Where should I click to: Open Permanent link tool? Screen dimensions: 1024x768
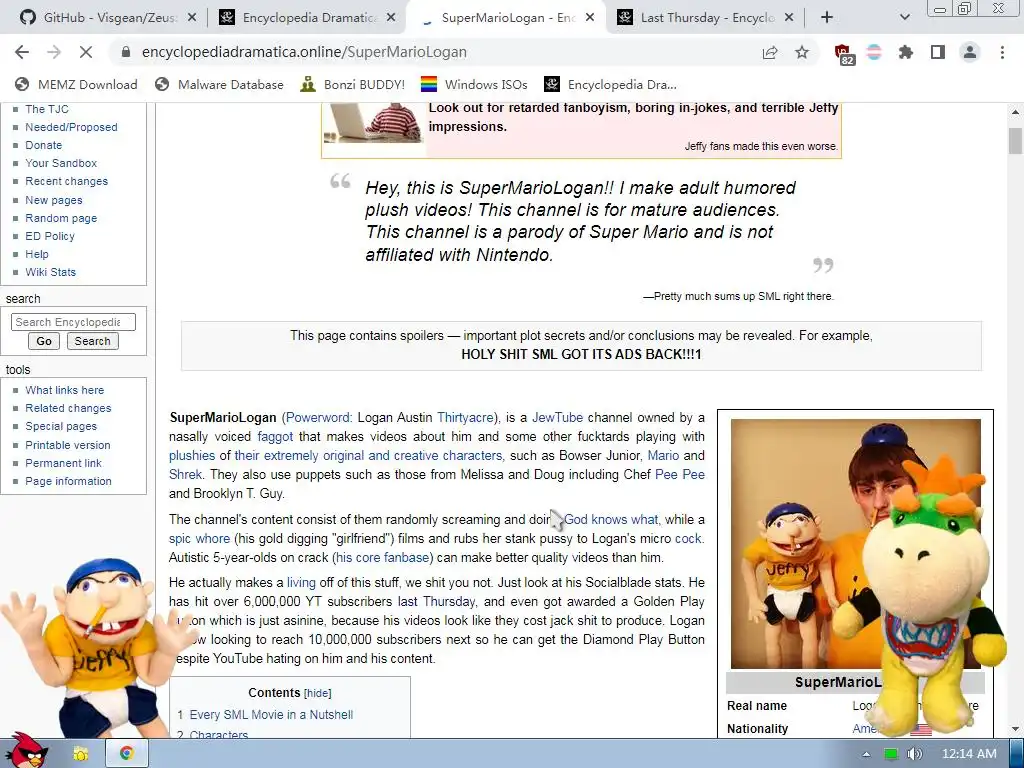[63, 463]
